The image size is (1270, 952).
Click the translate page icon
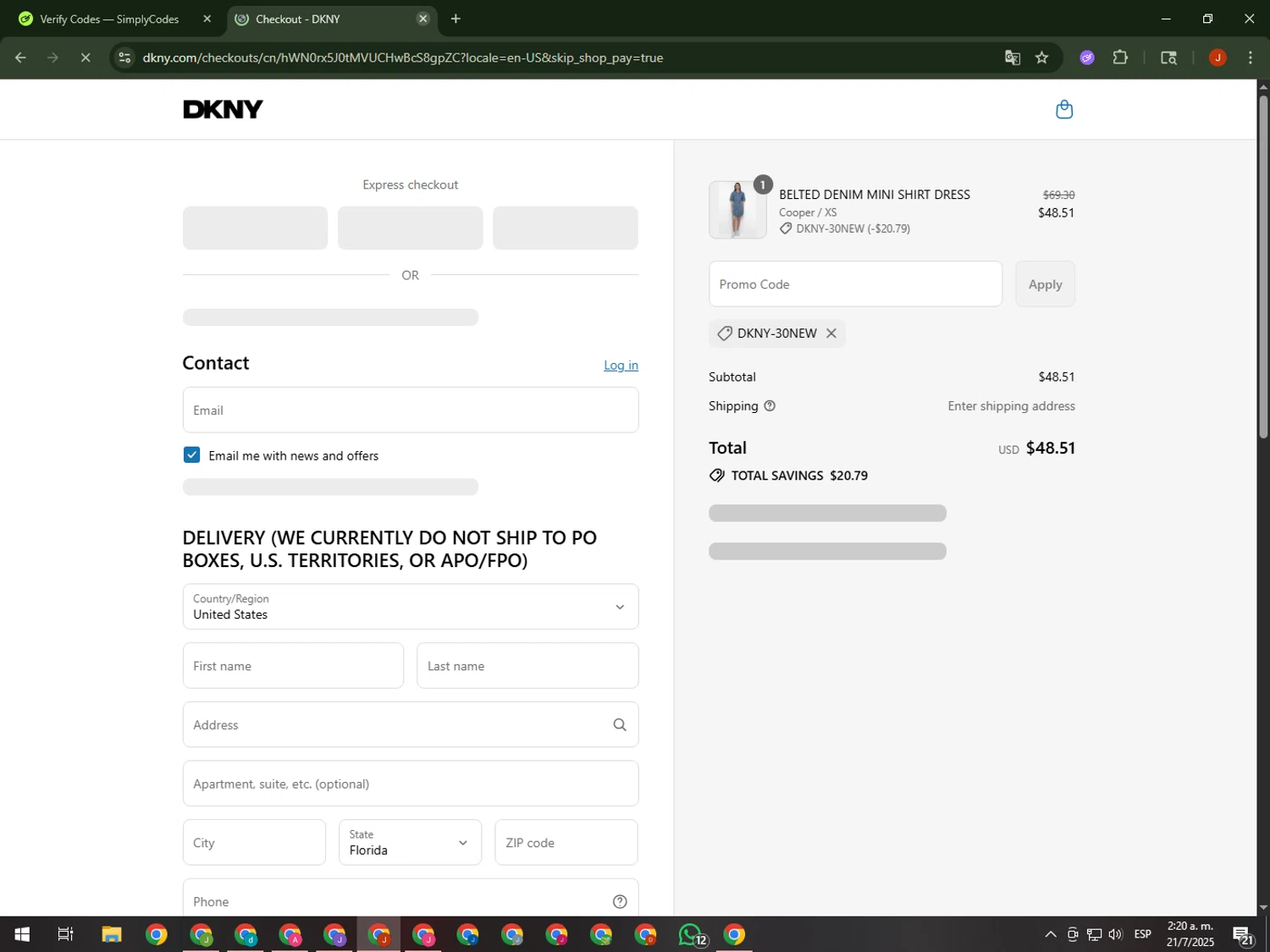point(1012,58)
